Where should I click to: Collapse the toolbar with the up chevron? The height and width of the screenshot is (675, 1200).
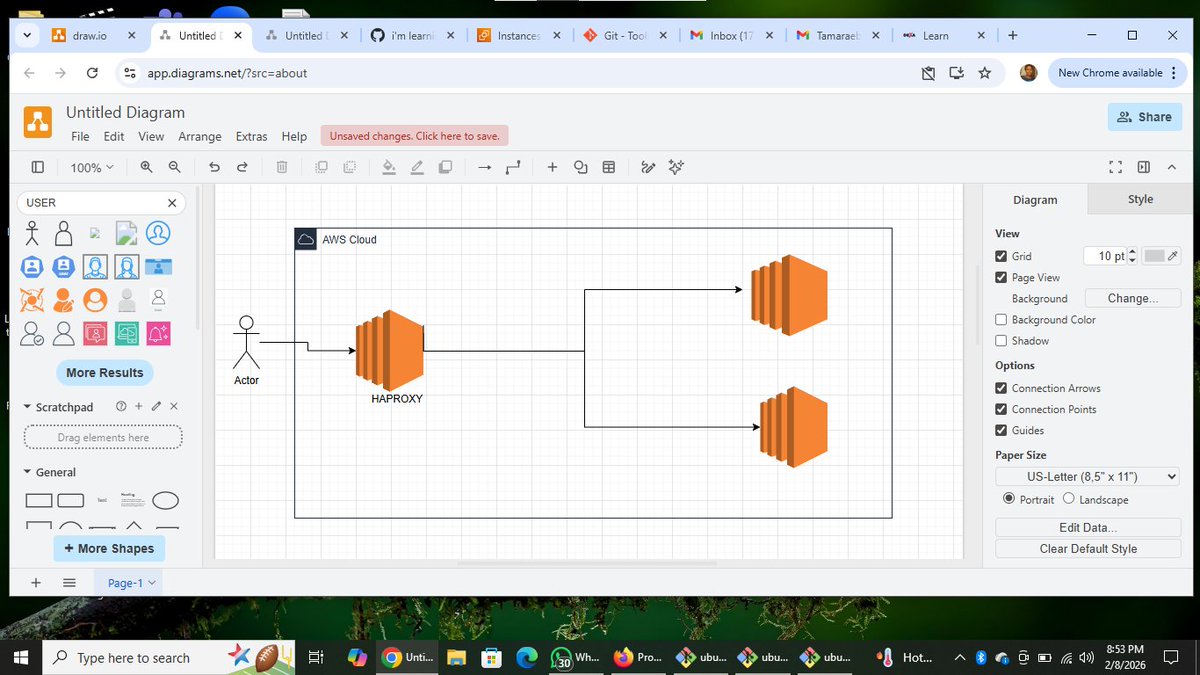1172,167
